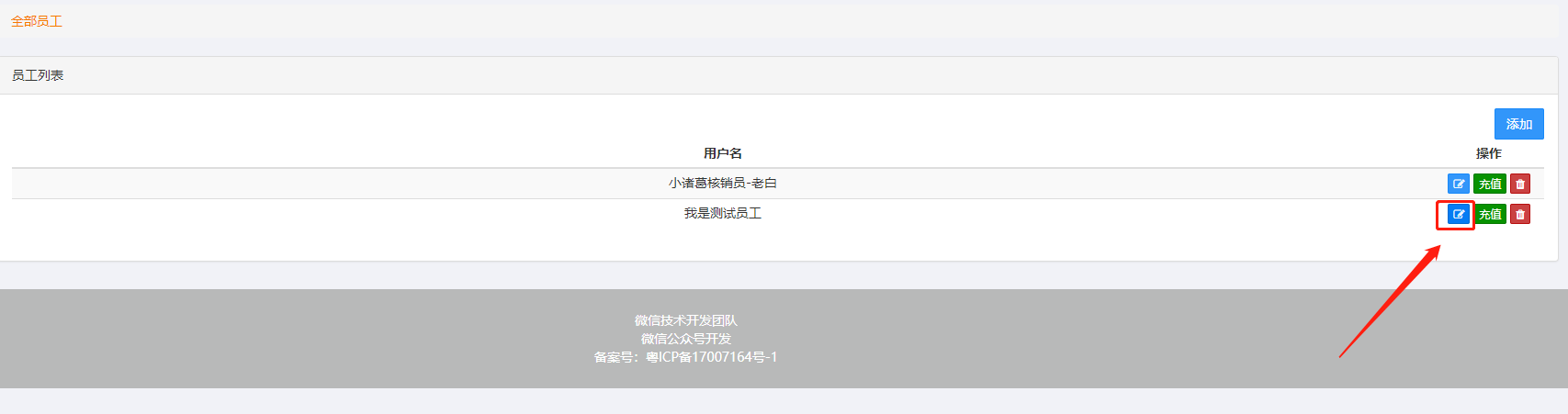Click the red arrow annotation
The image size is (1568, 414).
point(1390,301)
